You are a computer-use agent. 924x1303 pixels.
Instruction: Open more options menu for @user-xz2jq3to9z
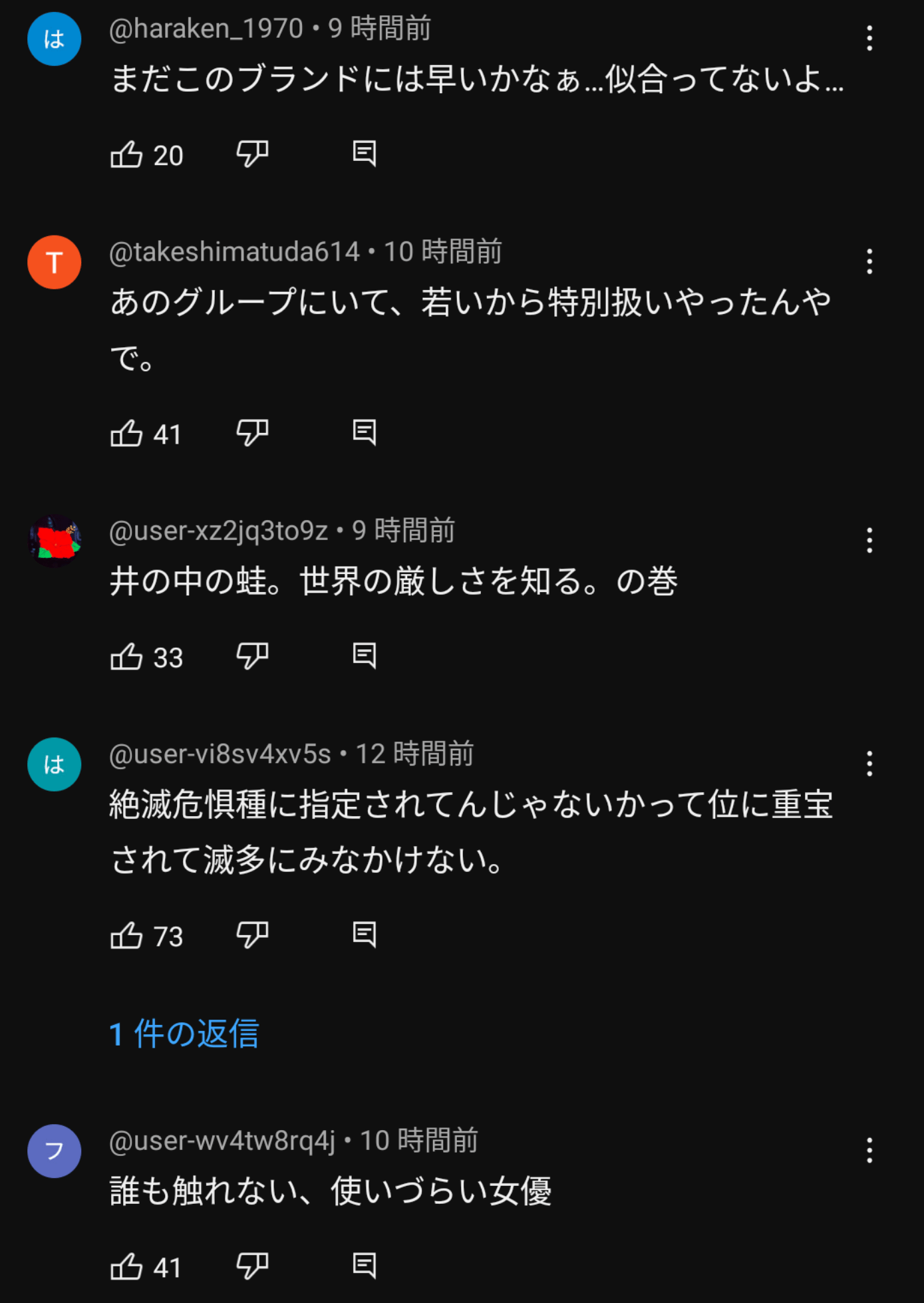869,541
